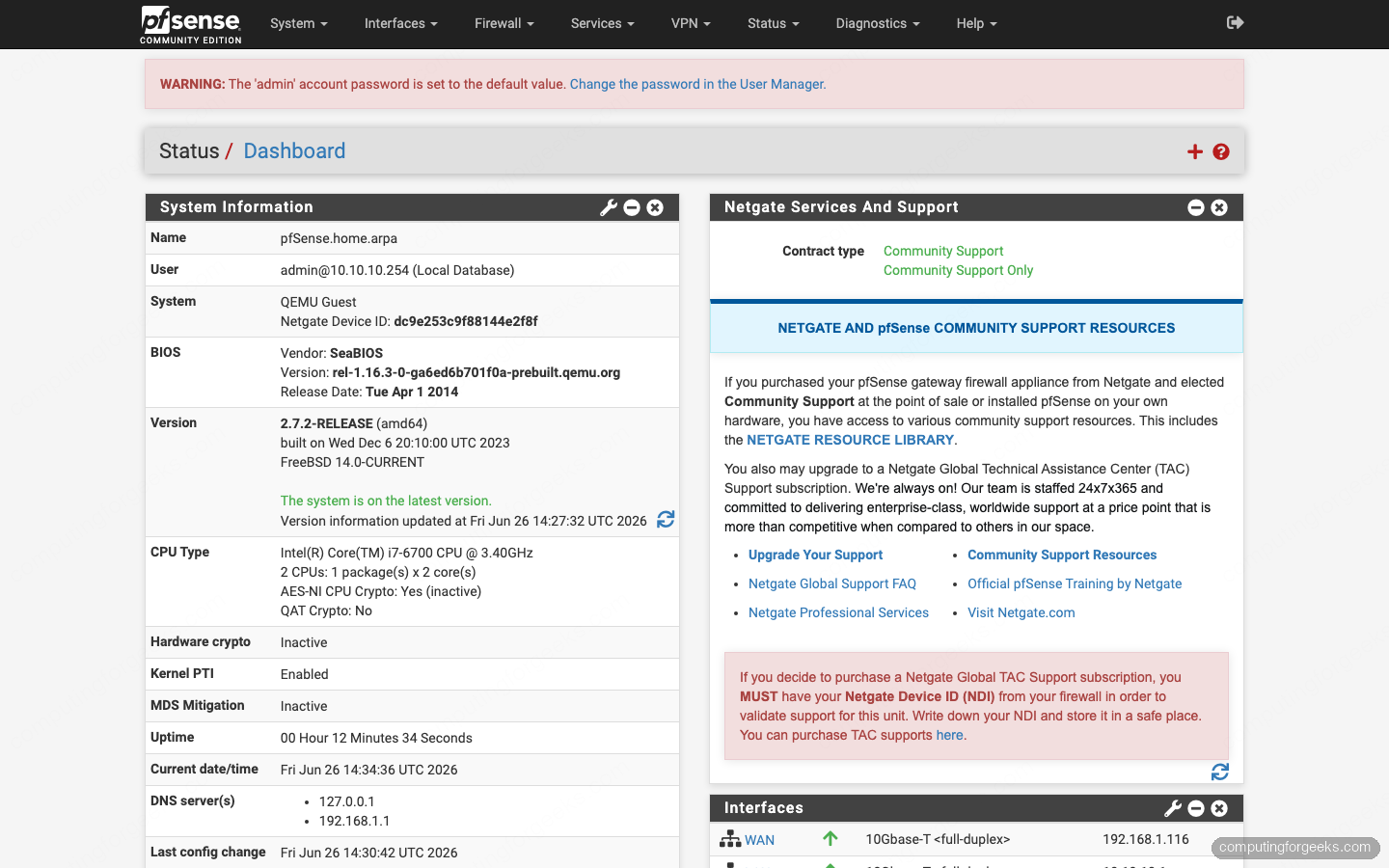Click the Netgate Community Support Resources banner
1389x868 pixels.
(976, 328)
